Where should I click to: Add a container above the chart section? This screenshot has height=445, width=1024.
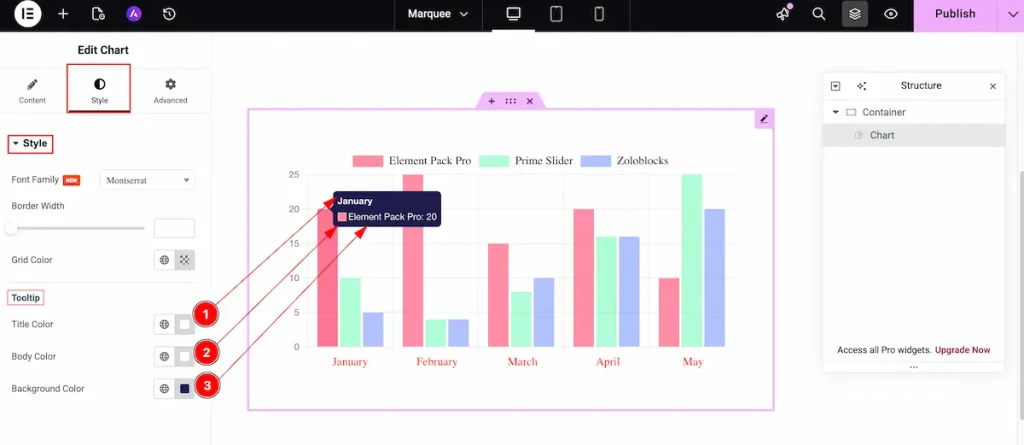[491, 101]
